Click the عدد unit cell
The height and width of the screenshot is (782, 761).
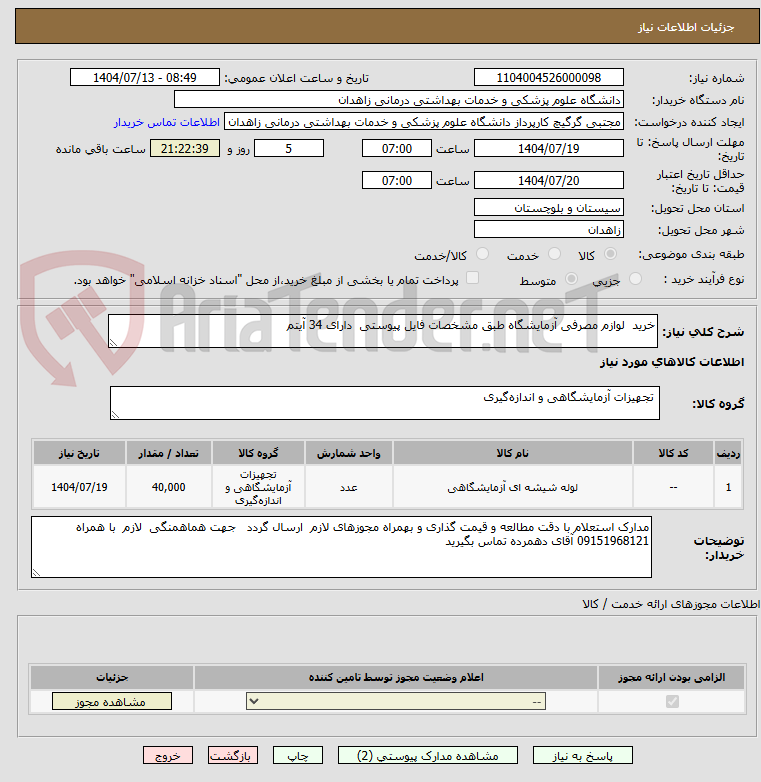tap(349, 487)
